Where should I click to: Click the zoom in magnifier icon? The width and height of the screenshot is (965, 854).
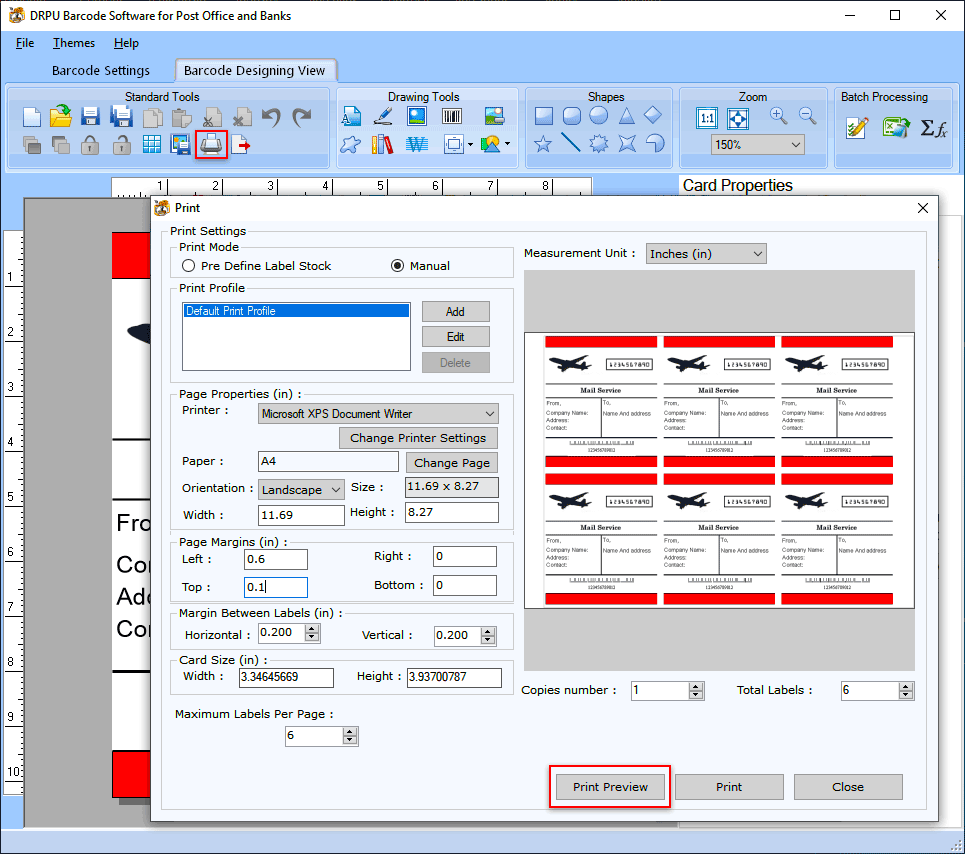coord(778,116)
